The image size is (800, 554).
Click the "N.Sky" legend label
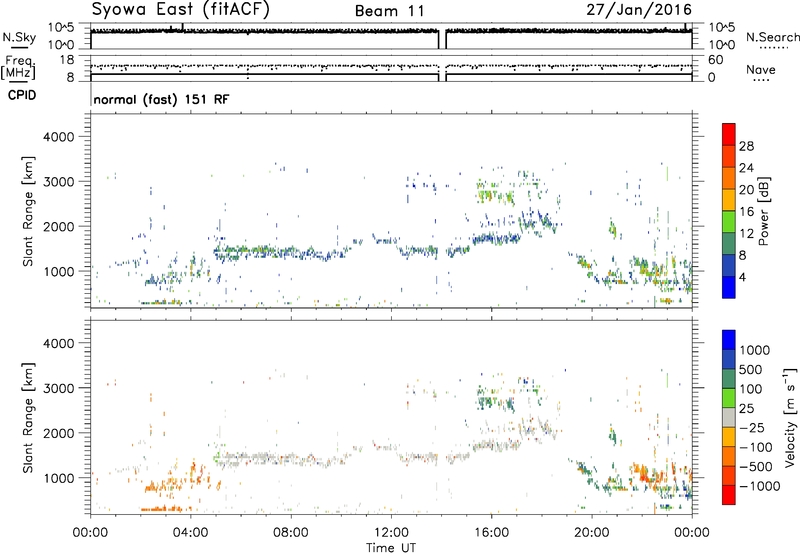[19, 37]
